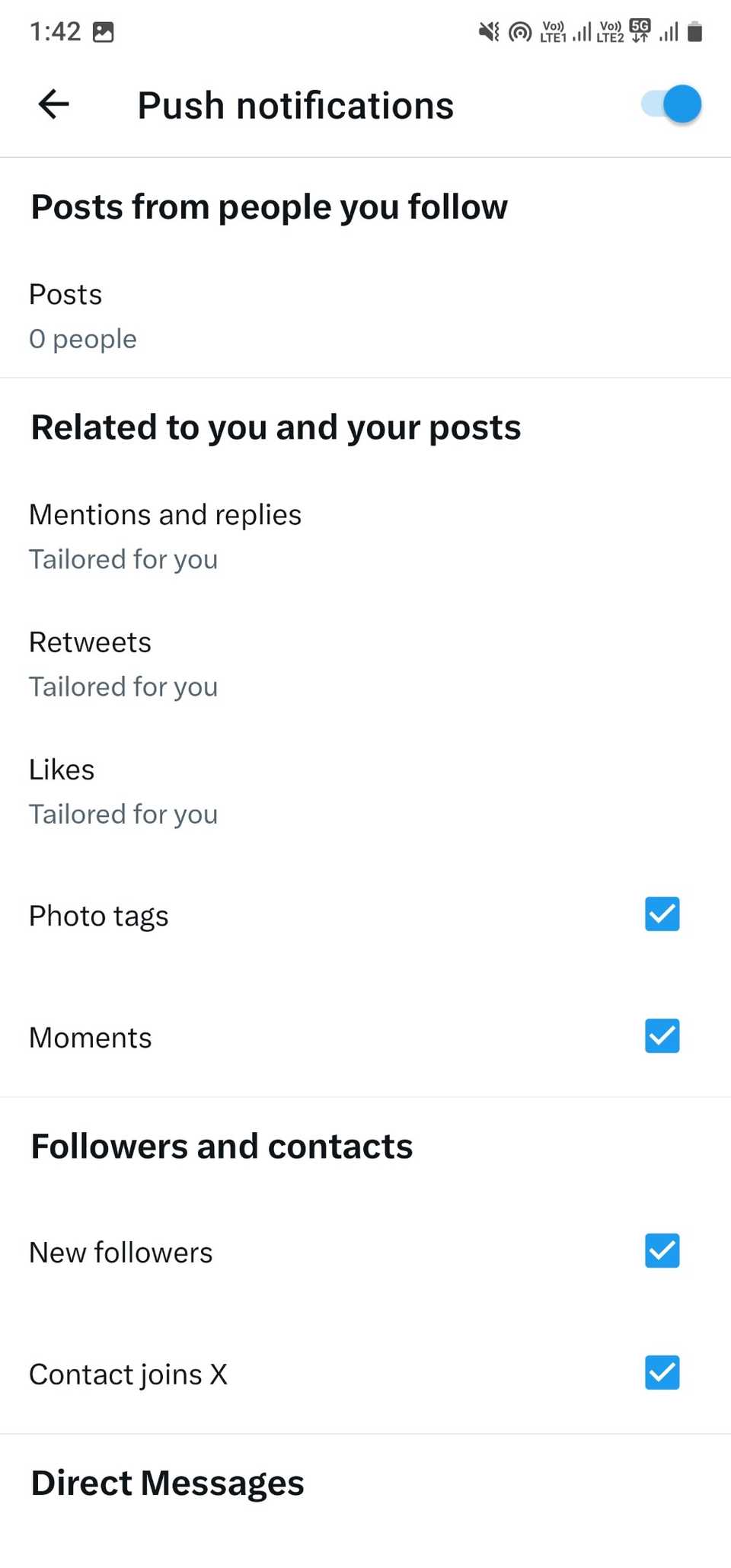Tap the hotspot icon in the status bar
731x1568 pixels.
point(521,30)
